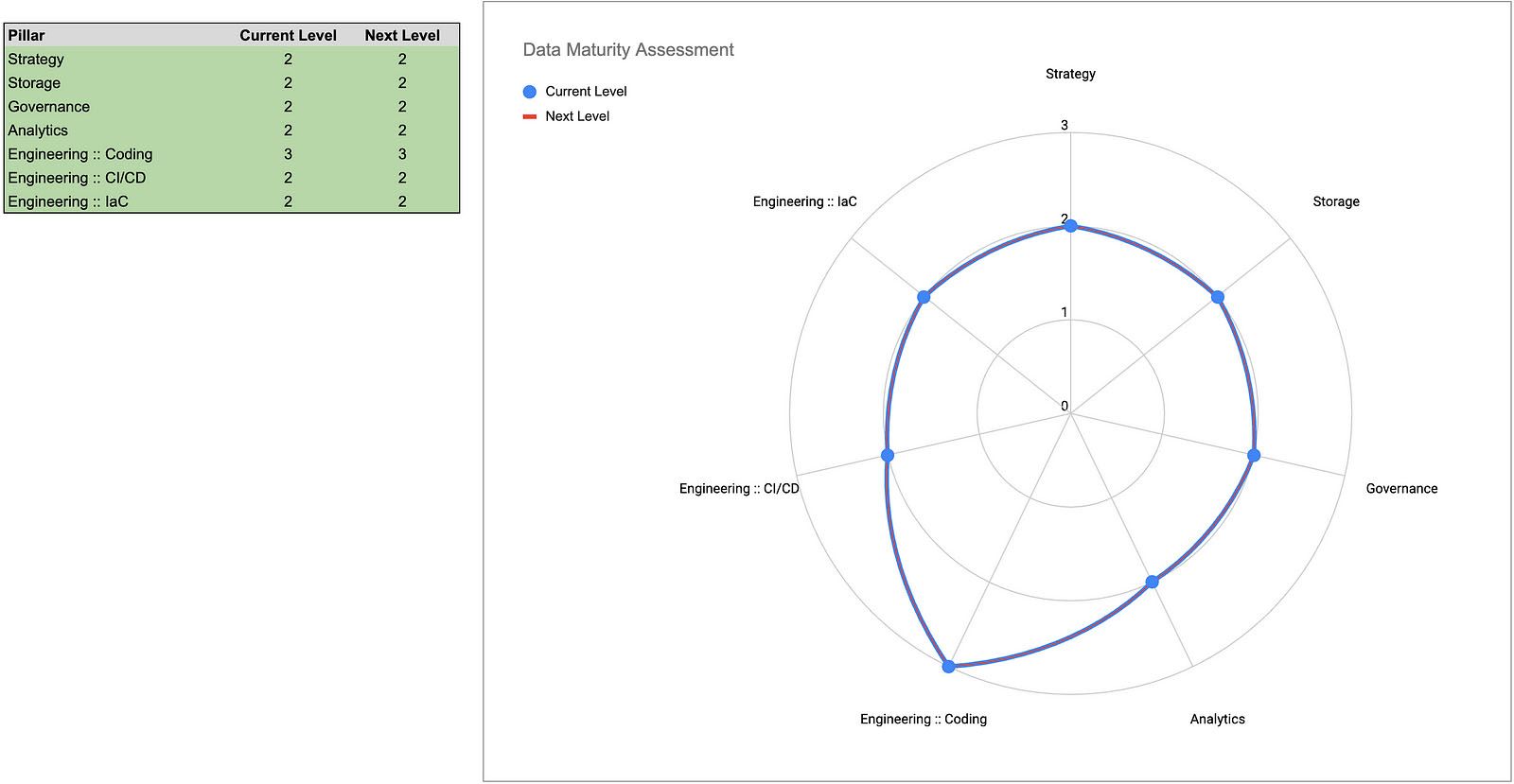Select the Strategy data point on radar chart
This screenshot has height=784, width=1514.
click(x=1070, y=225)
